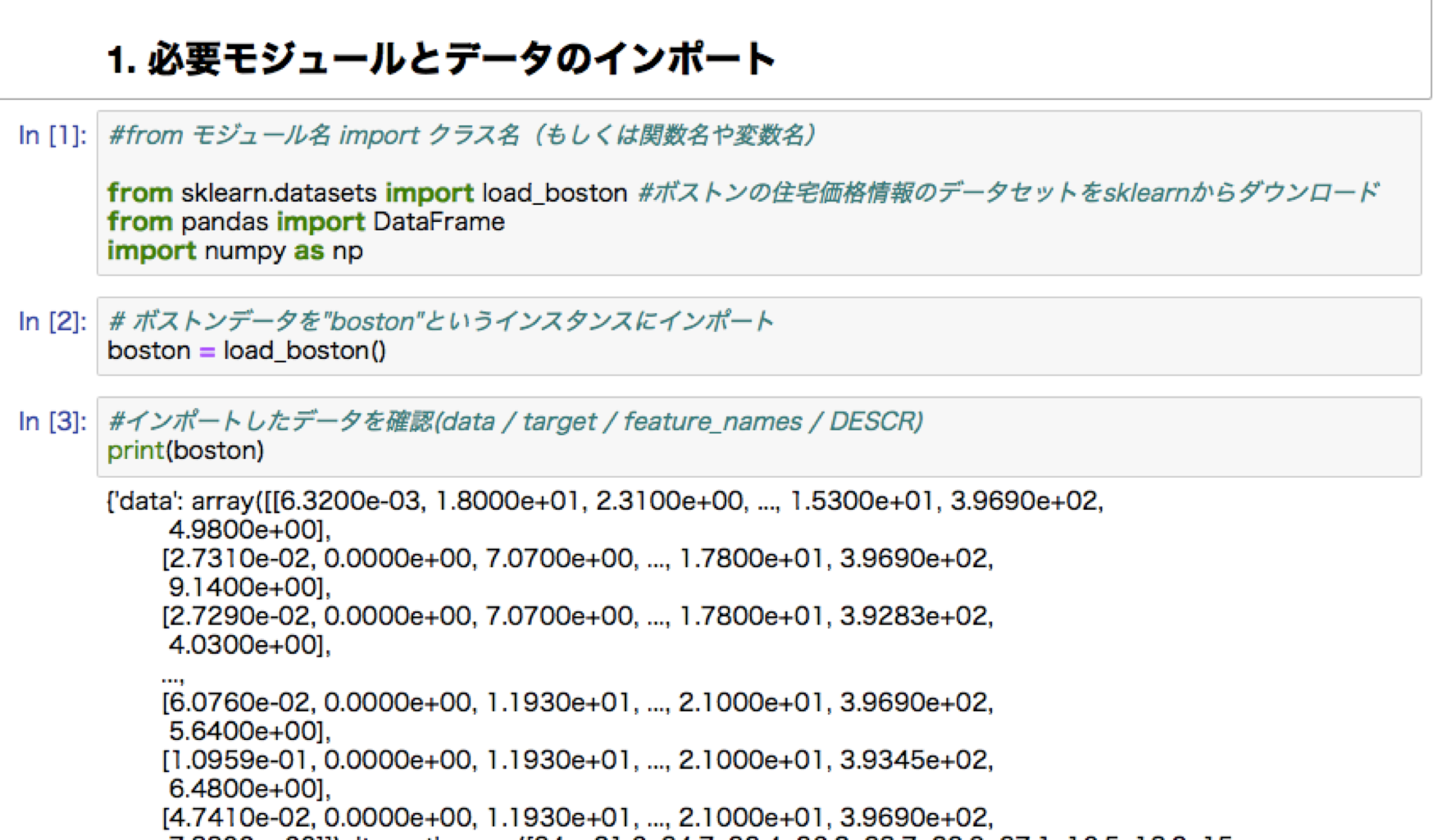
Task: Click output value 4.0300e+00]
Action: (249, 645)
